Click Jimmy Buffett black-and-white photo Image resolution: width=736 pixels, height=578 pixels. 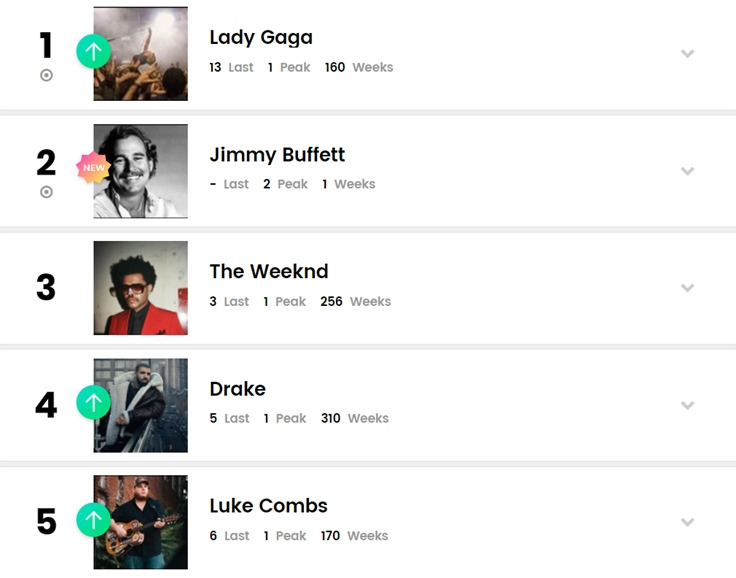141,171
